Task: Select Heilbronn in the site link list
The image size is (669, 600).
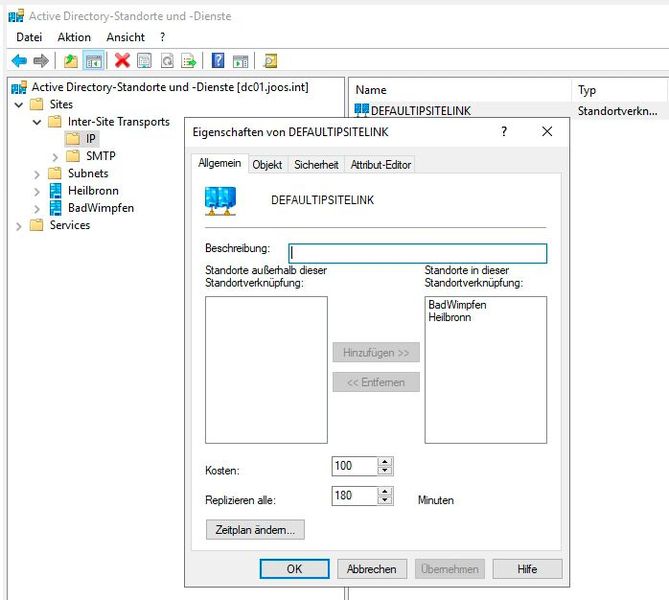Action: 450,317
